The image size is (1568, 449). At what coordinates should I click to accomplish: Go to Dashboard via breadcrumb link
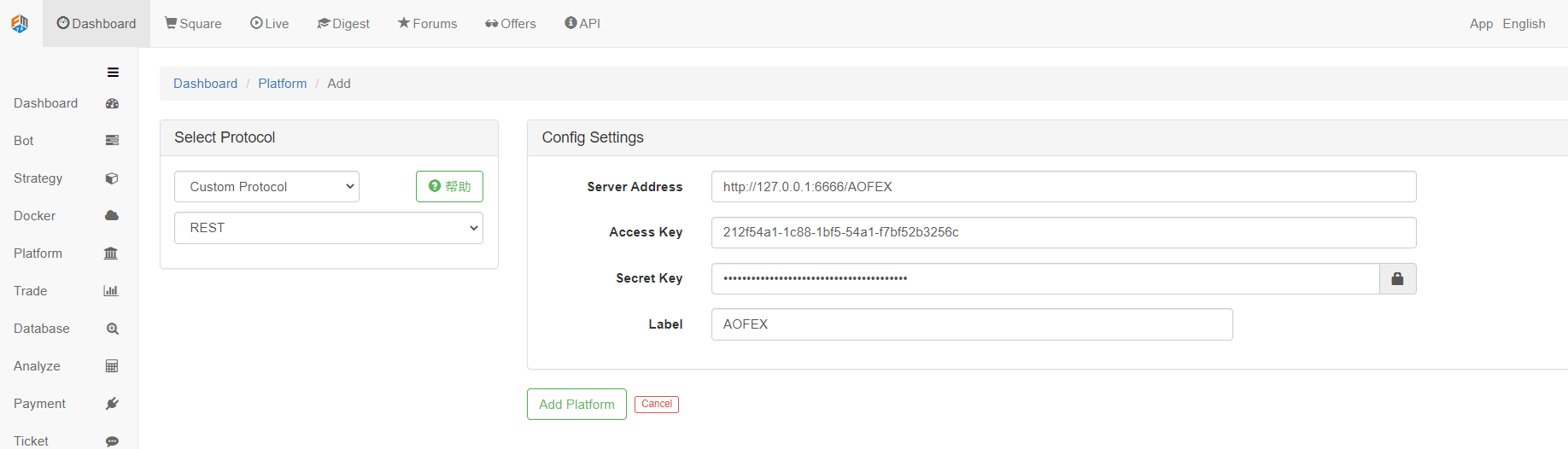(205, 84)
